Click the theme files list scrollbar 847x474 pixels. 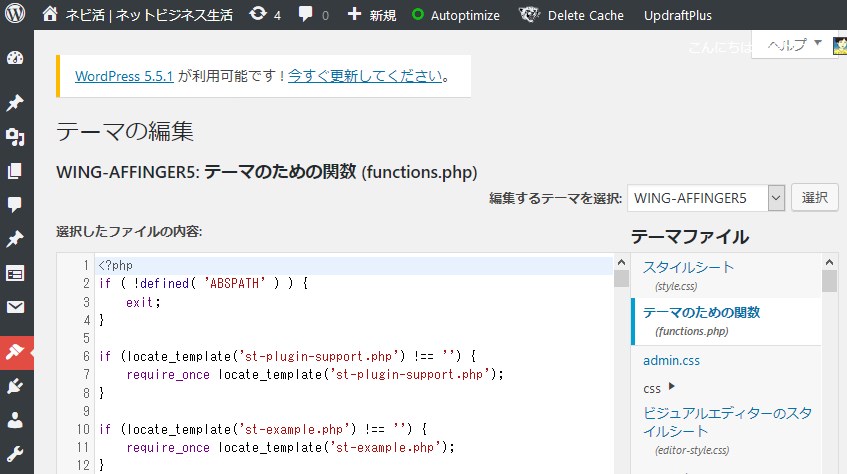(829, 370)
